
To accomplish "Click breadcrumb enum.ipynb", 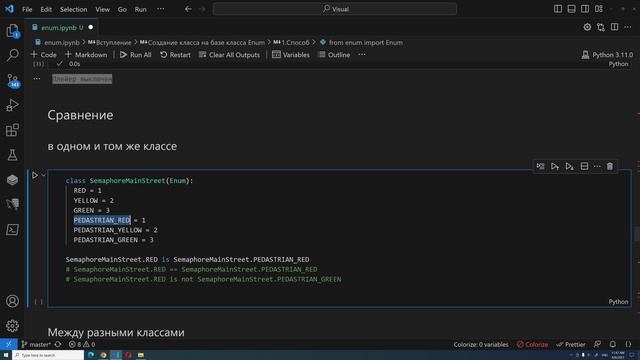I will [62, 42].
